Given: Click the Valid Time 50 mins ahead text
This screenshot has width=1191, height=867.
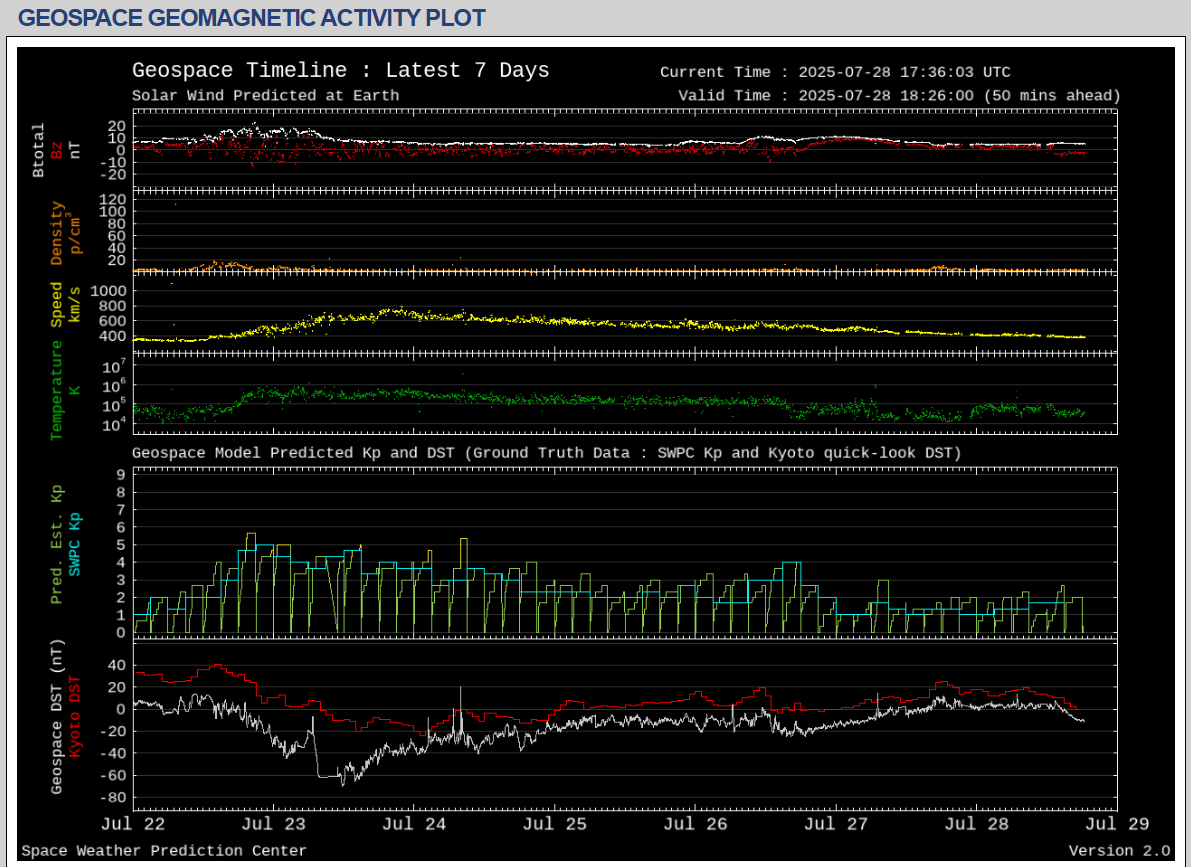Looking at the screenshot, I should (x=898, y=96).
